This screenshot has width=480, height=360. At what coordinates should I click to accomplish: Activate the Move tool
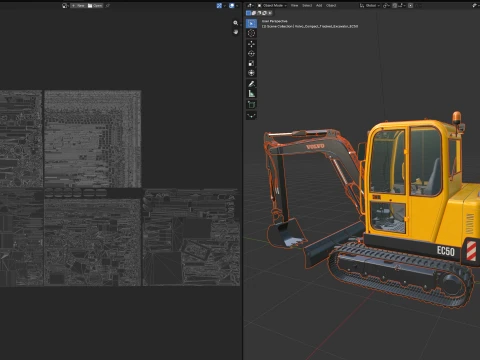point(251,44)
